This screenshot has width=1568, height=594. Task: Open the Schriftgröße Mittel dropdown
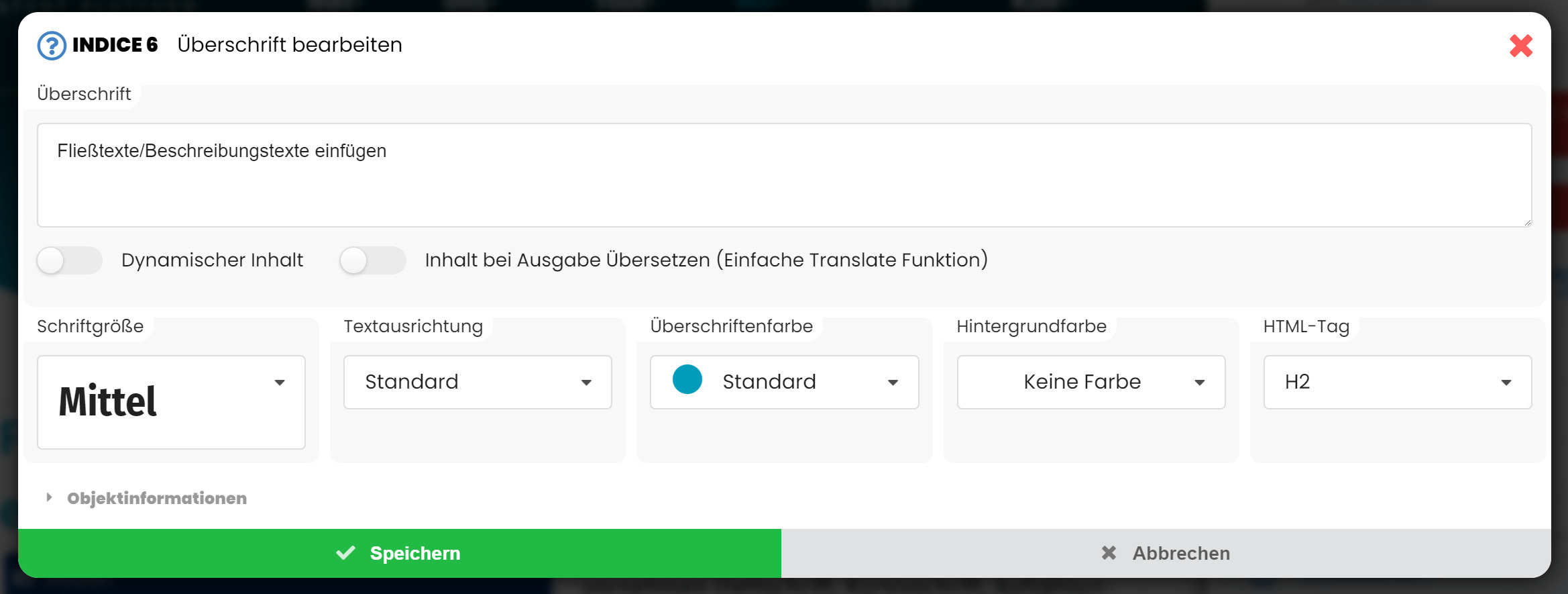pyautogui.click(x=171, y=402)
